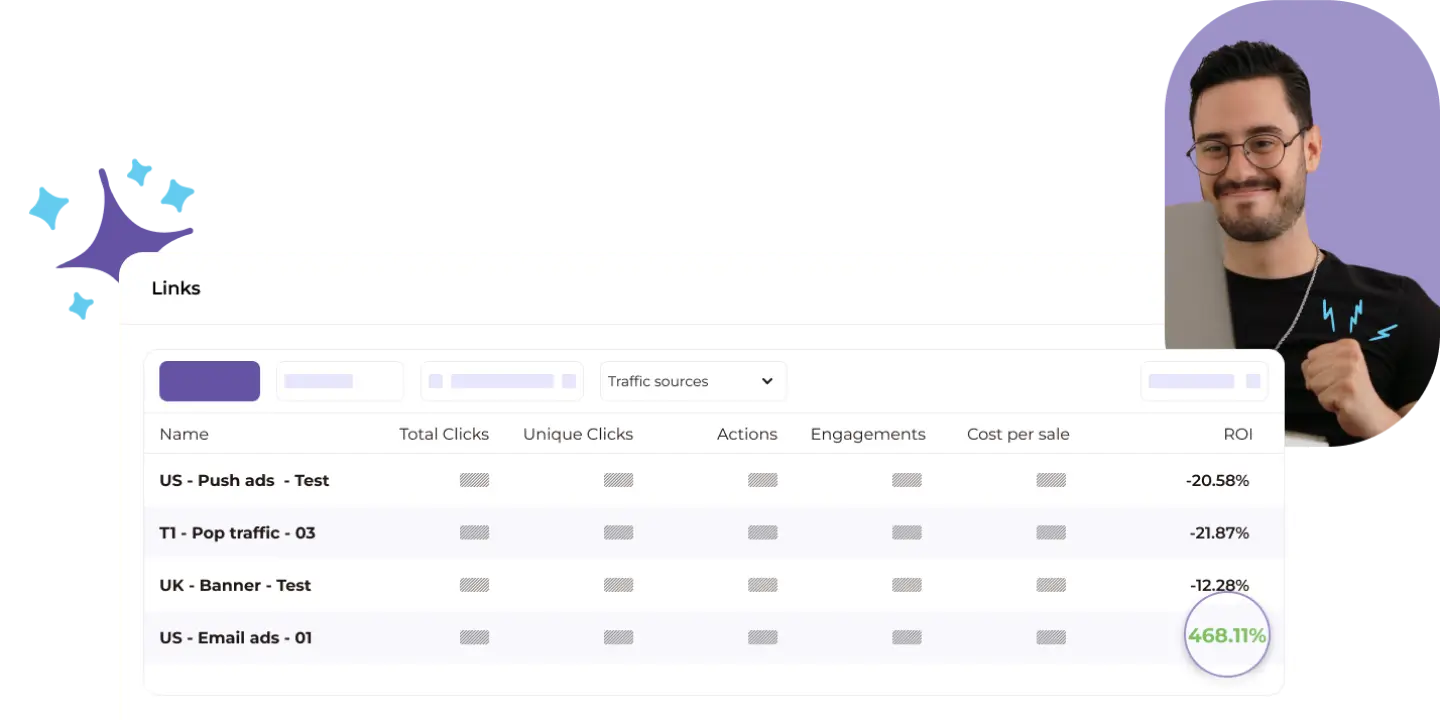Screen dimensions: 1440x720
Task: Click the Actions column header
Action: pyautogui.click(x=746, y=434)
